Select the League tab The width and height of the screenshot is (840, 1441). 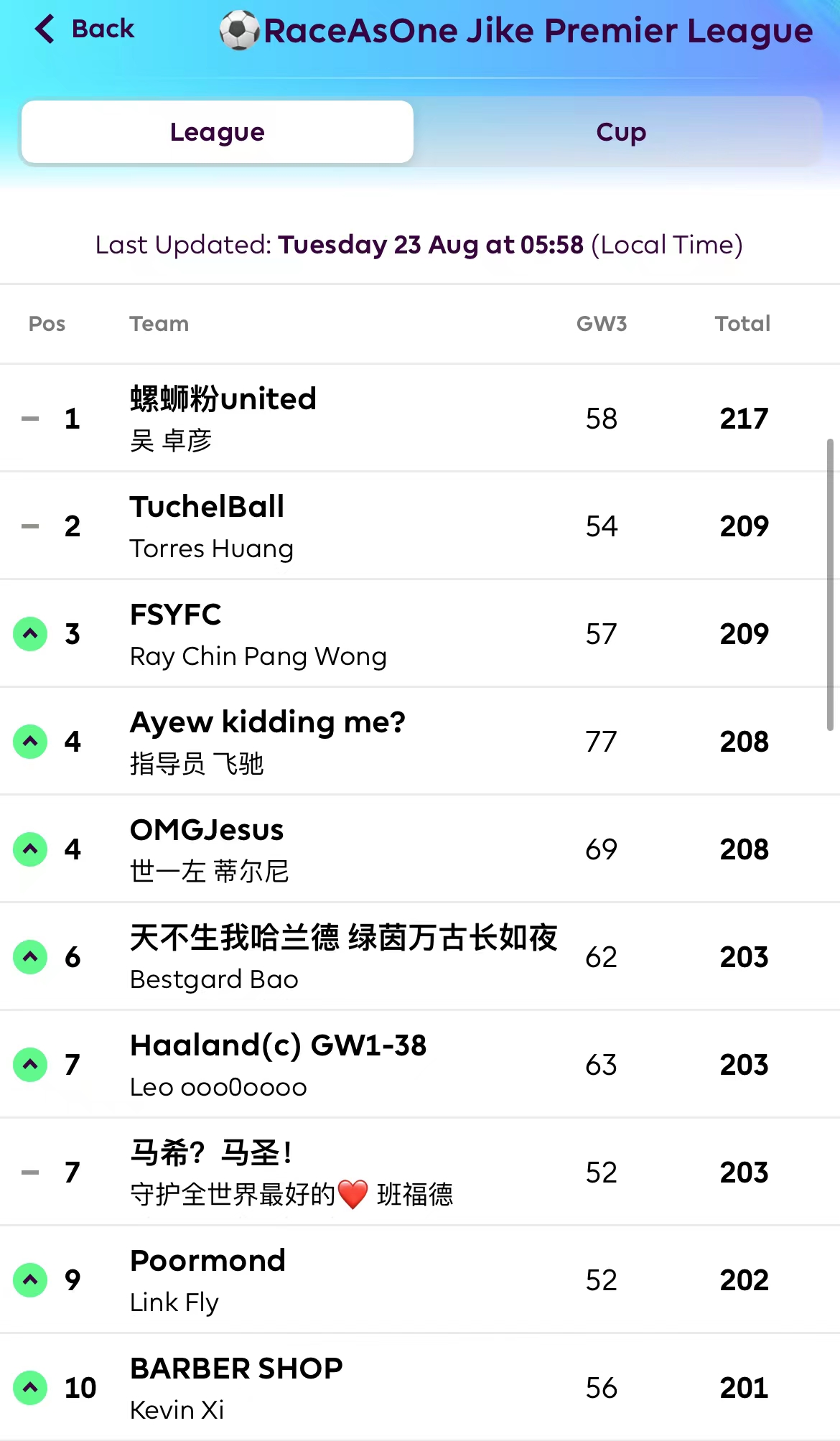pyautogui.click(x=218, y=132)
